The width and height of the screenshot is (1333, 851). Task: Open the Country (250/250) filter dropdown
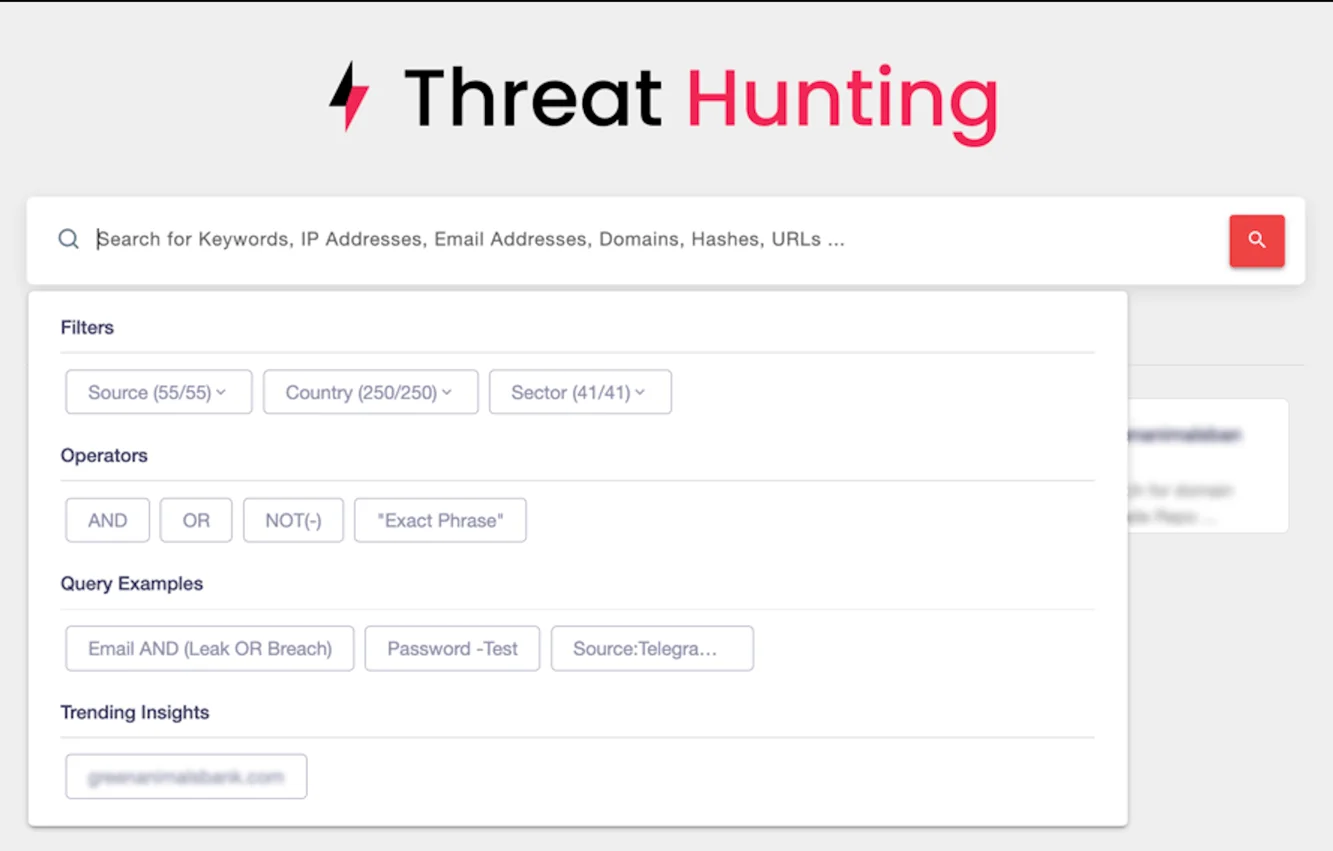tap(371, 392)
